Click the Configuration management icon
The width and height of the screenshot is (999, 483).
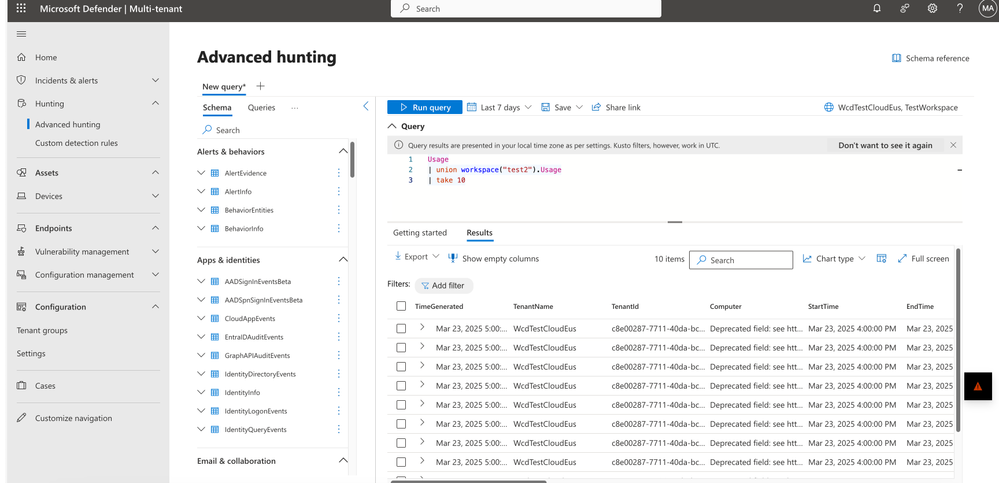click(x=22, y=275)
